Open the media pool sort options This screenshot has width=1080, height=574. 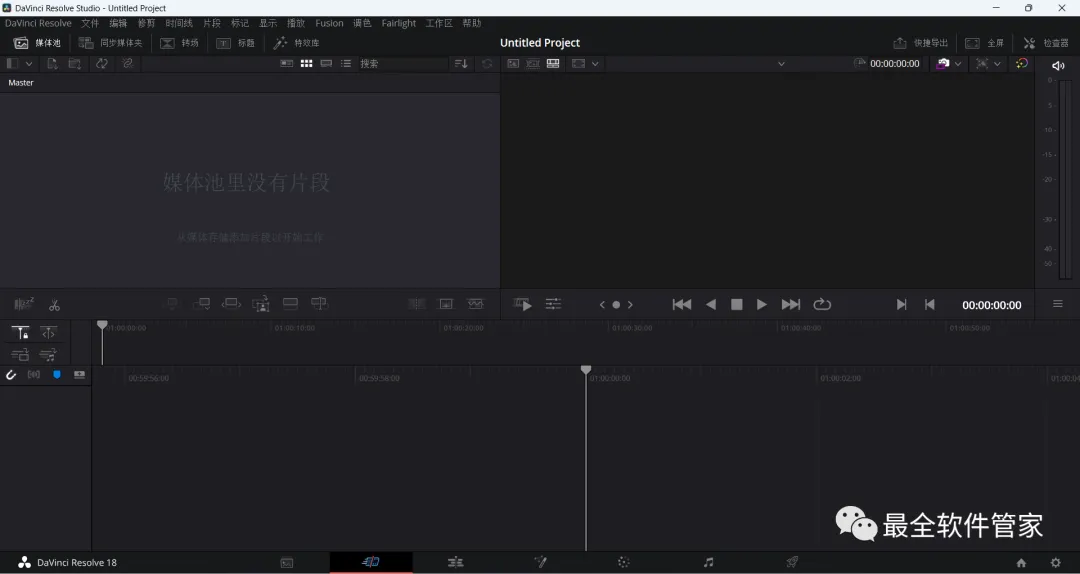click(x=461, y=63)
